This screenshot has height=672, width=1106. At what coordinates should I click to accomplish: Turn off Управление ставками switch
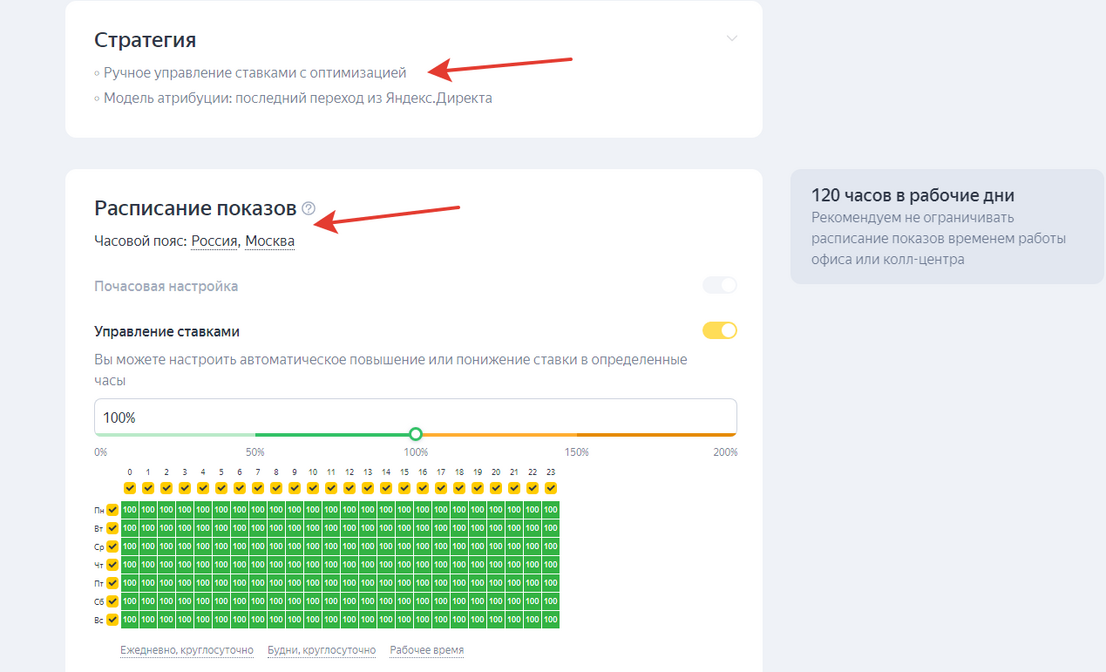[x=719, y=331]
